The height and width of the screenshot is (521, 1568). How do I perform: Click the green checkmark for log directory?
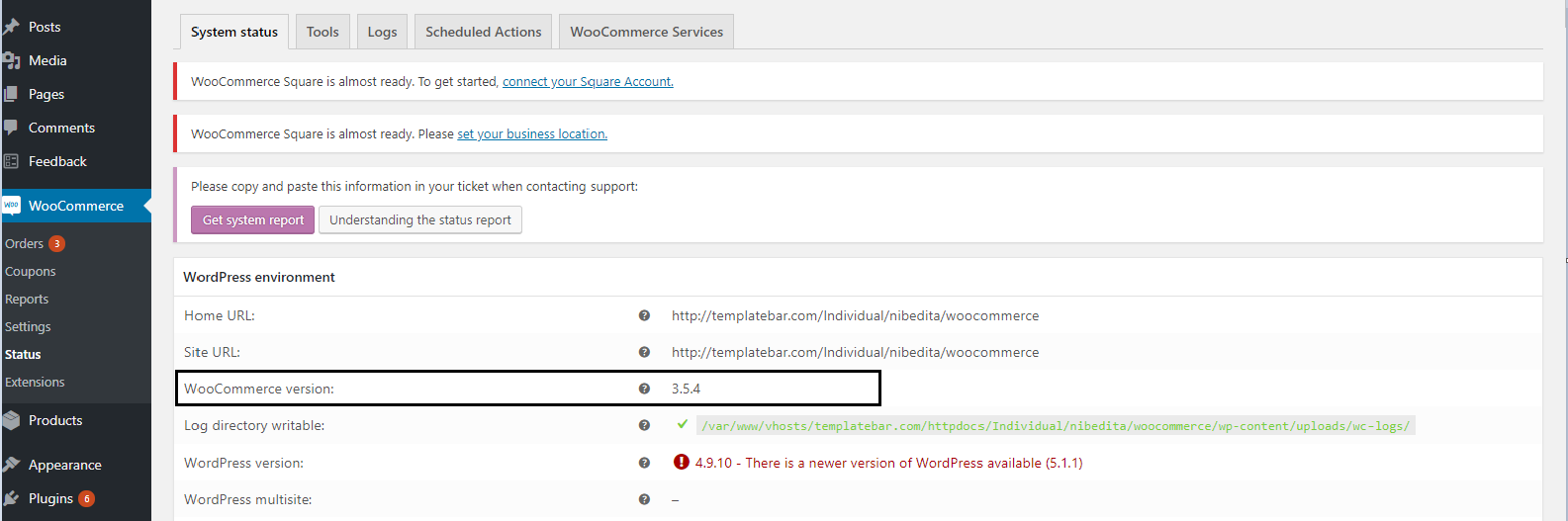[682, 424]
